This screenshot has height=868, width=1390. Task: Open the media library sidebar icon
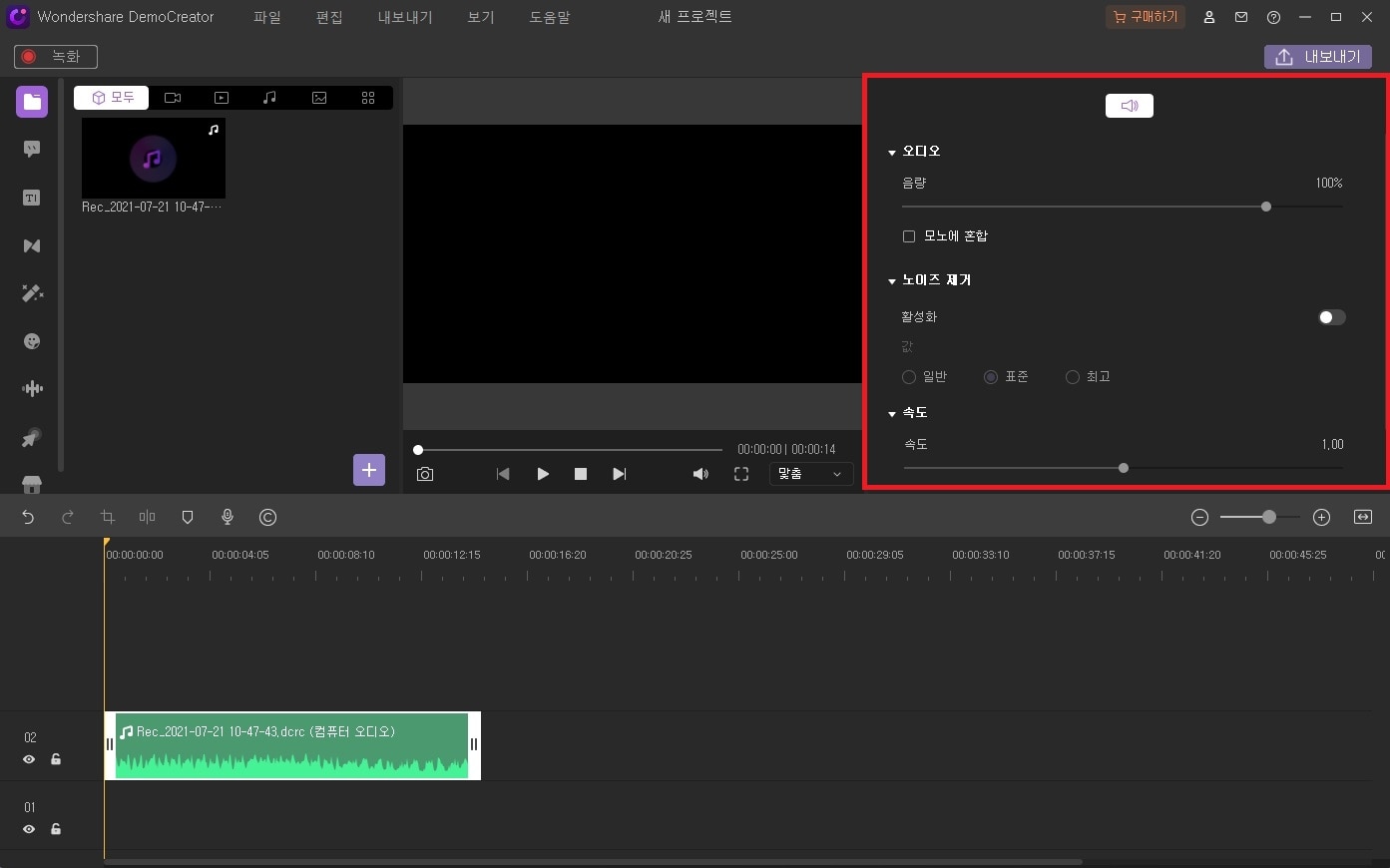(32, 102)
